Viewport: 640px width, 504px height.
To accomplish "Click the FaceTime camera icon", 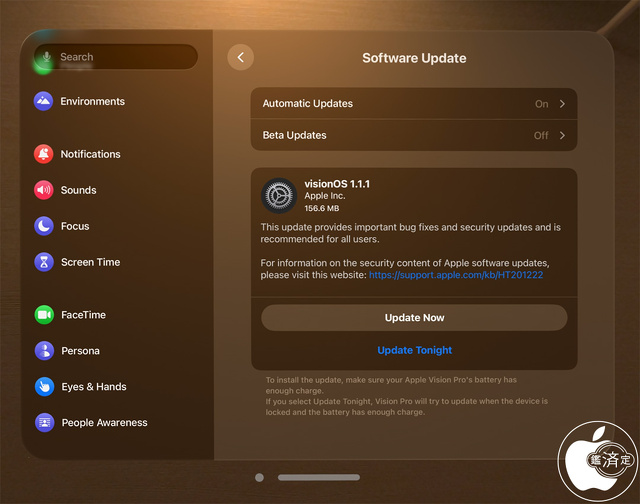I will 44,315.
